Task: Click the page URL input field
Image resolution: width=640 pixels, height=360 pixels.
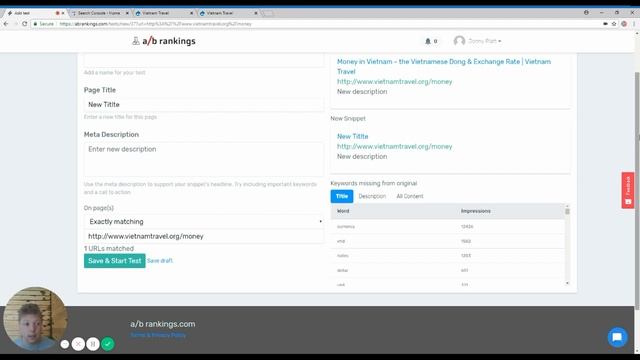Action: [x=204, y=236]
